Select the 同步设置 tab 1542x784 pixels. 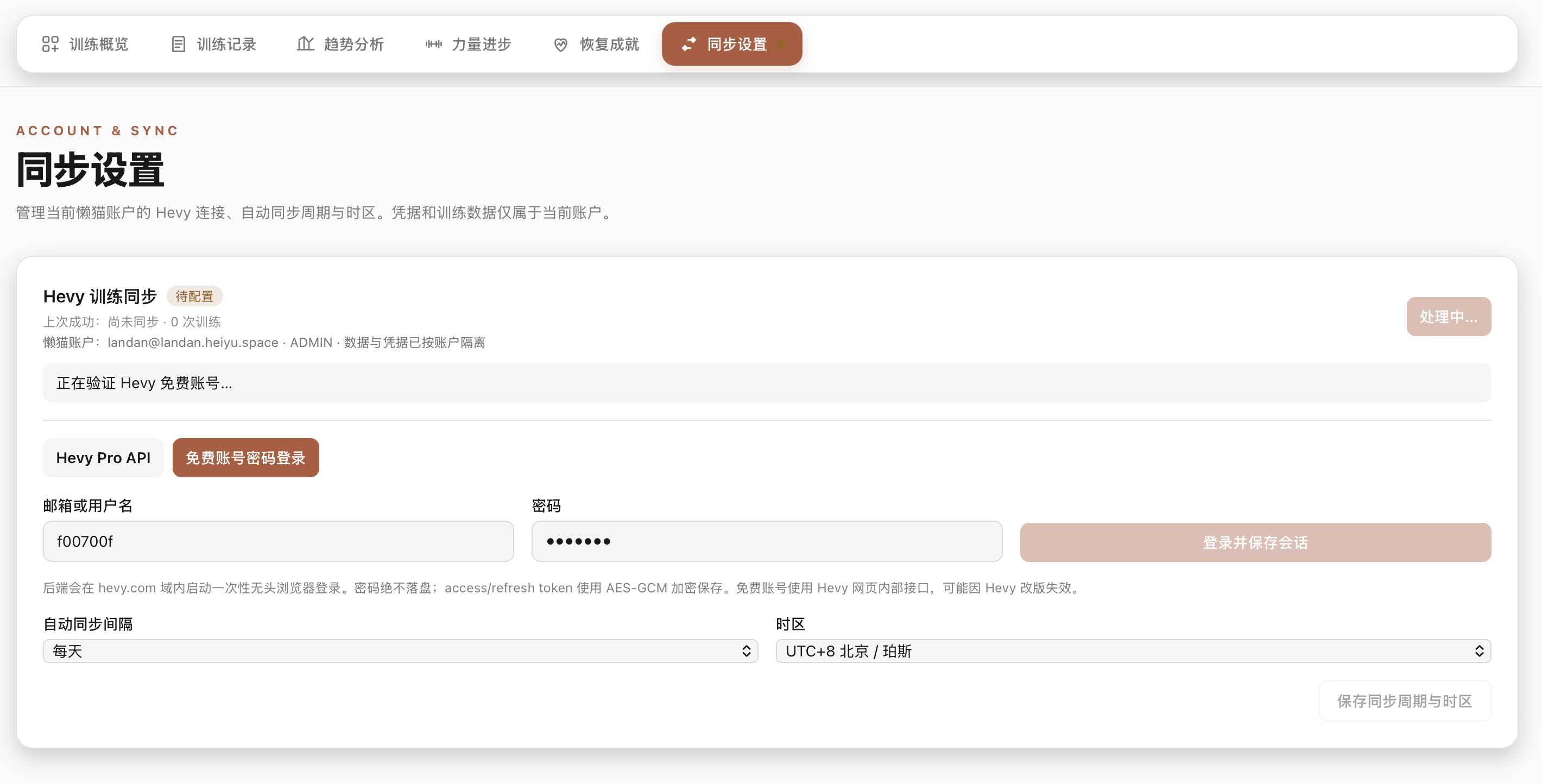pos(732,43)
